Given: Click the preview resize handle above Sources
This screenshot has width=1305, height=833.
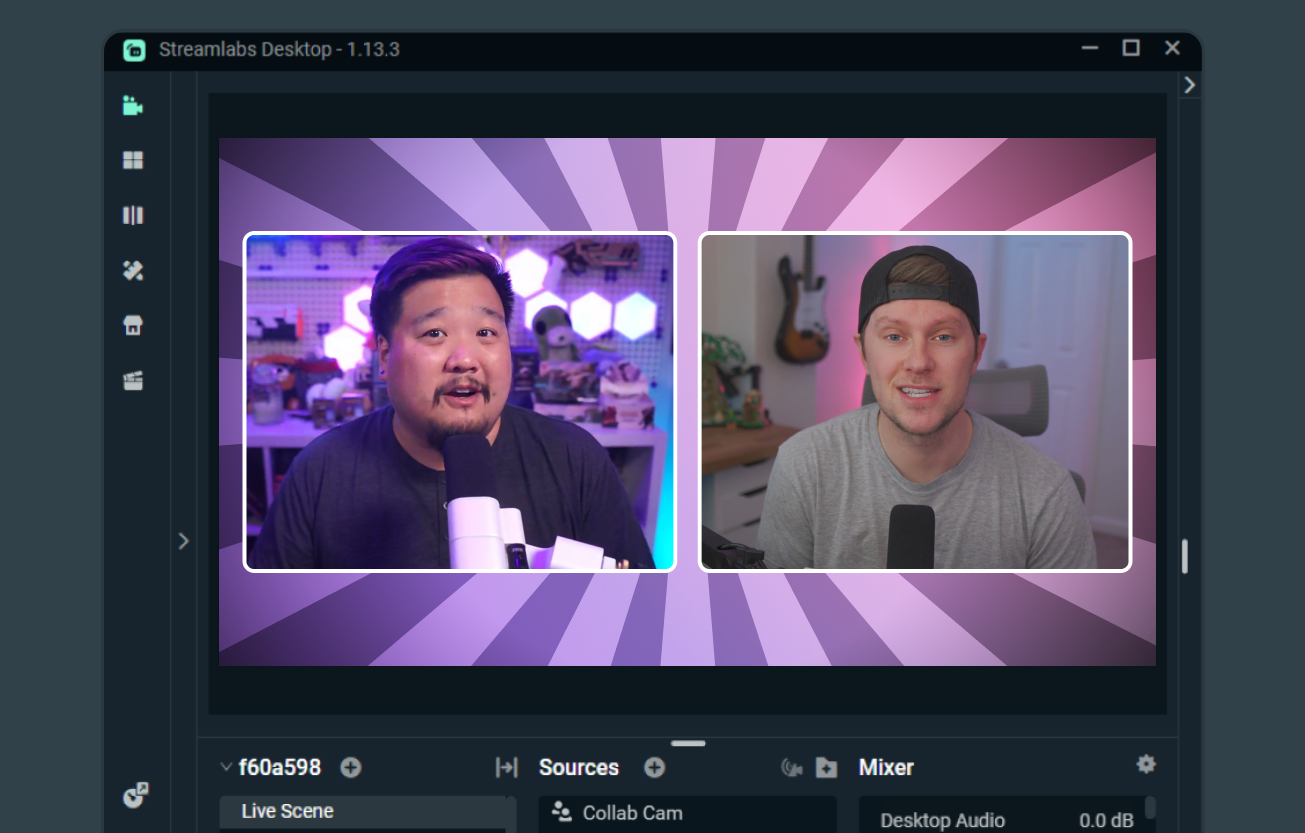Looking at the screenshot, I should 688,743.
